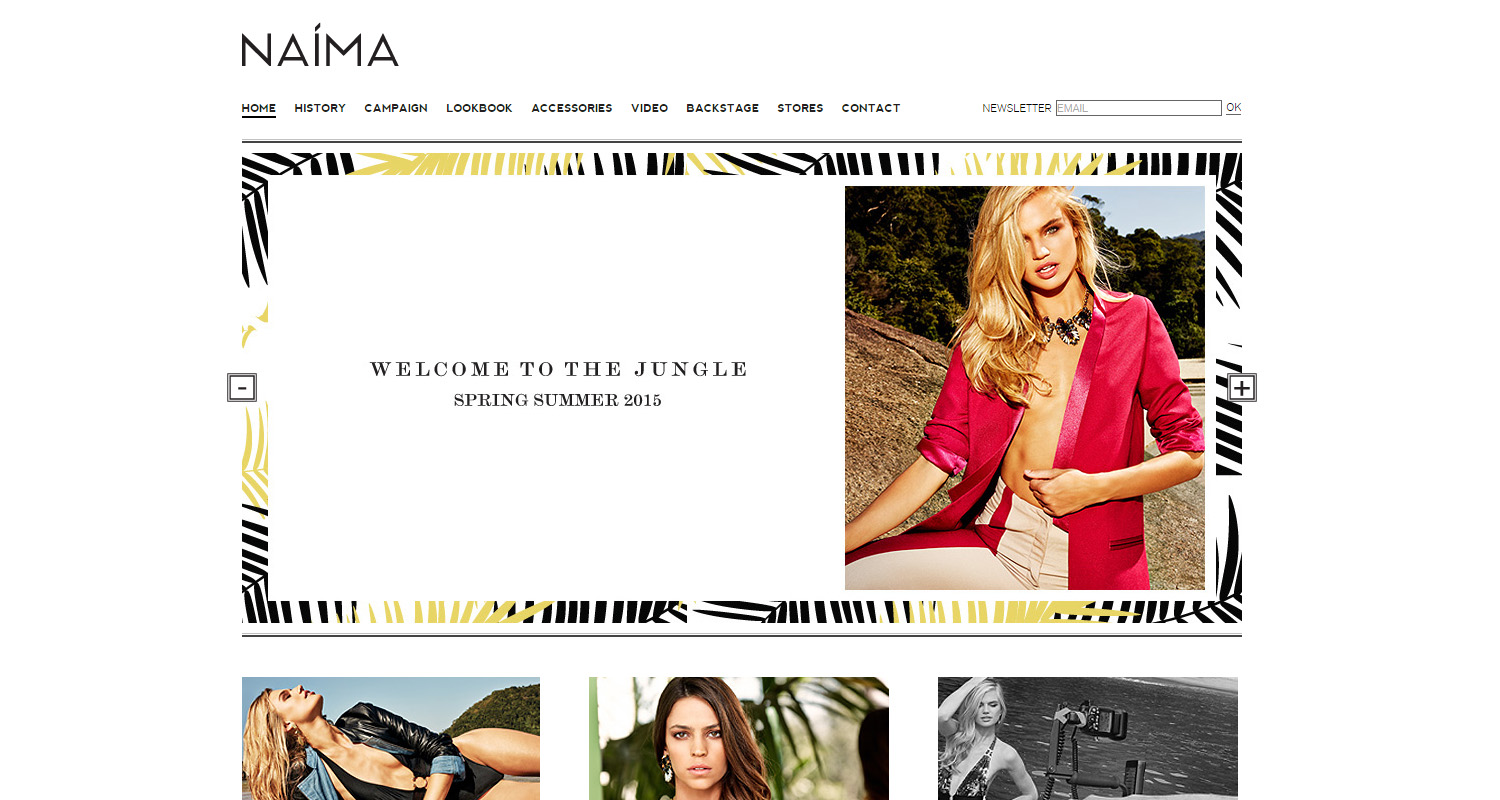
Task: Submit newsletter with the OK link
Action: point(1233,108)
